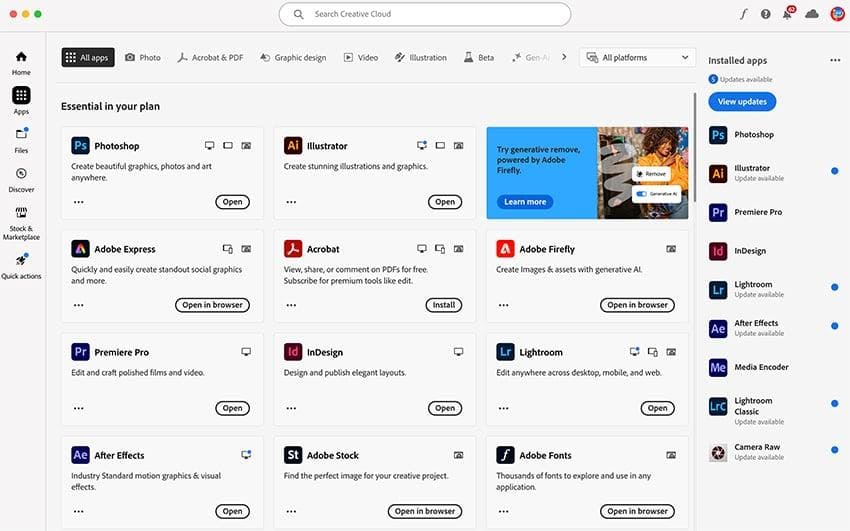Click Lightroom Classic update blue dot
Viewport: 850px width, 531px height.
[834, 404]
